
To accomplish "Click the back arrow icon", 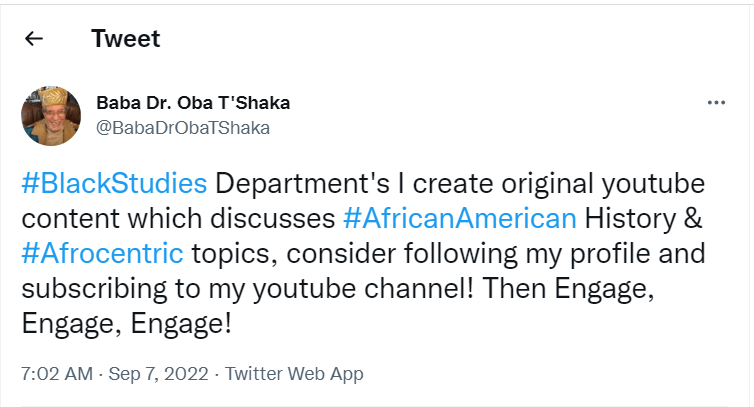I will point(34,39).
